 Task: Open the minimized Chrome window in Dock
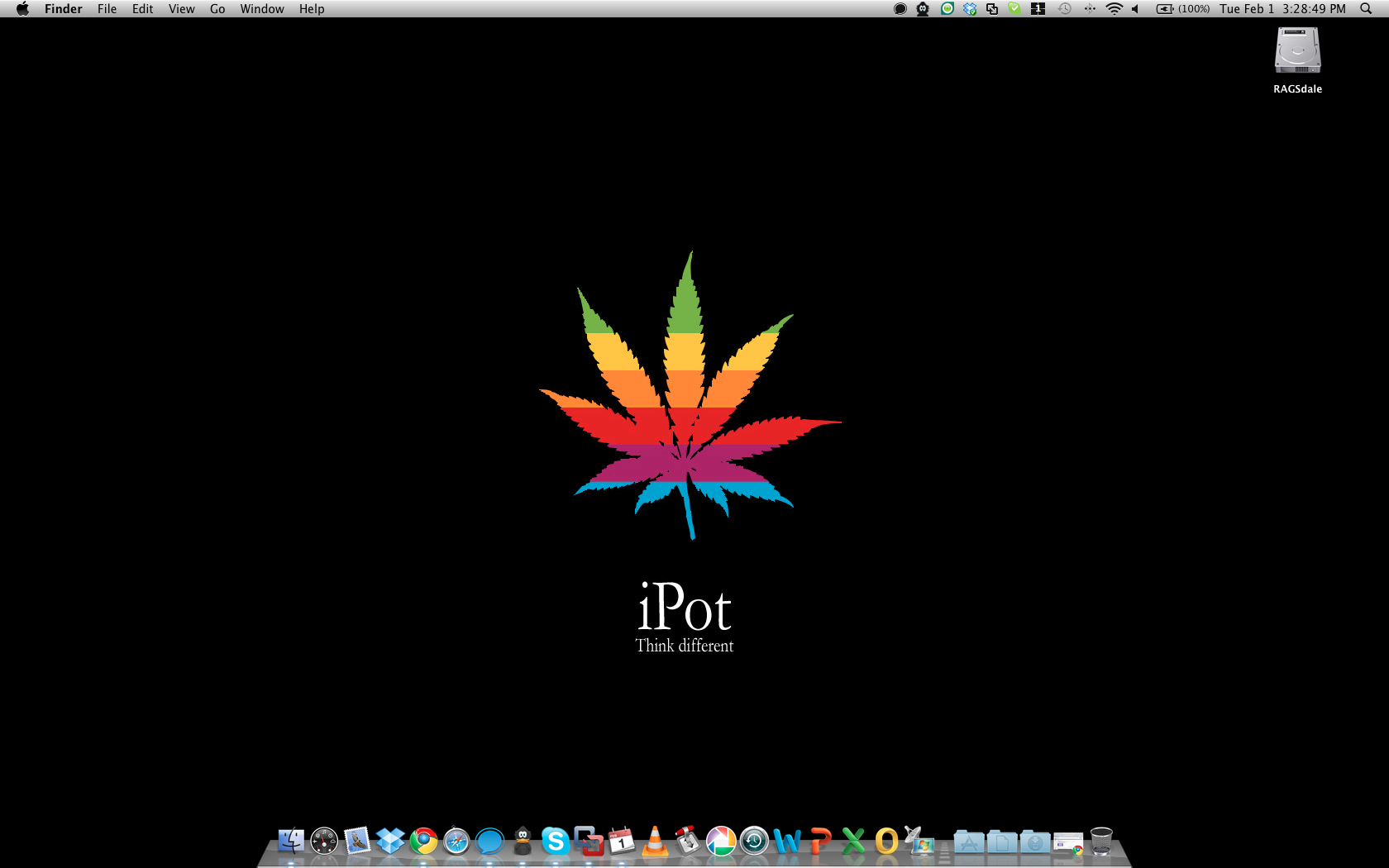(1068, 842)
